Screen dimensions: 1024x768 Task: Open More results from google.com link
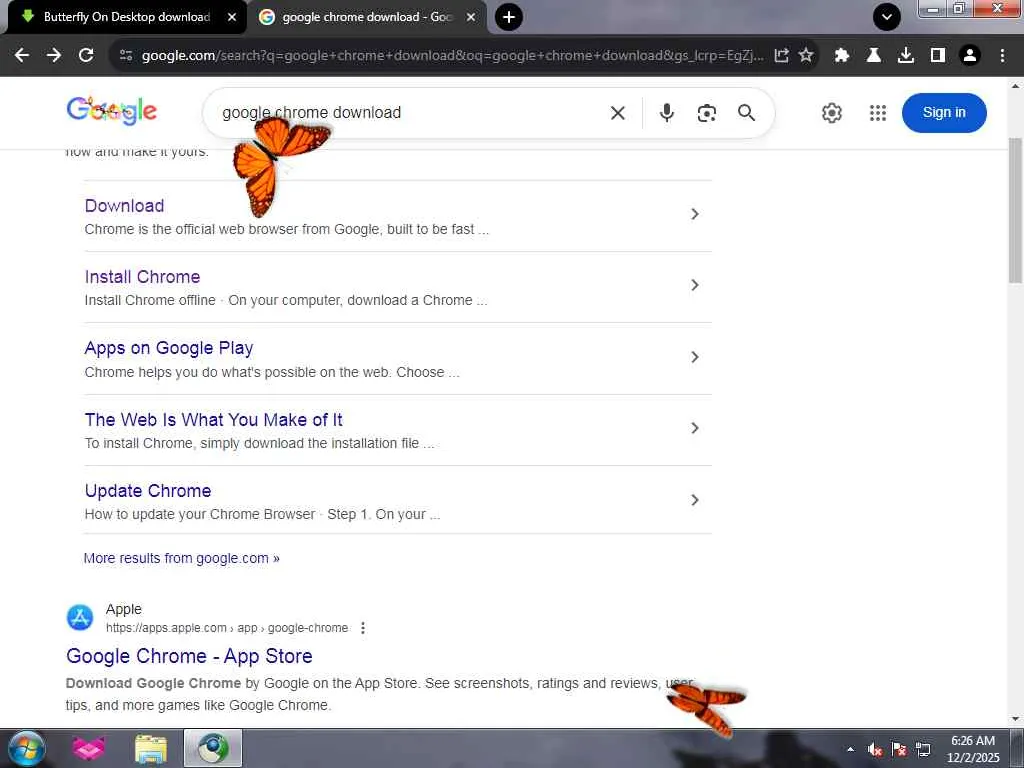[182, 558]
